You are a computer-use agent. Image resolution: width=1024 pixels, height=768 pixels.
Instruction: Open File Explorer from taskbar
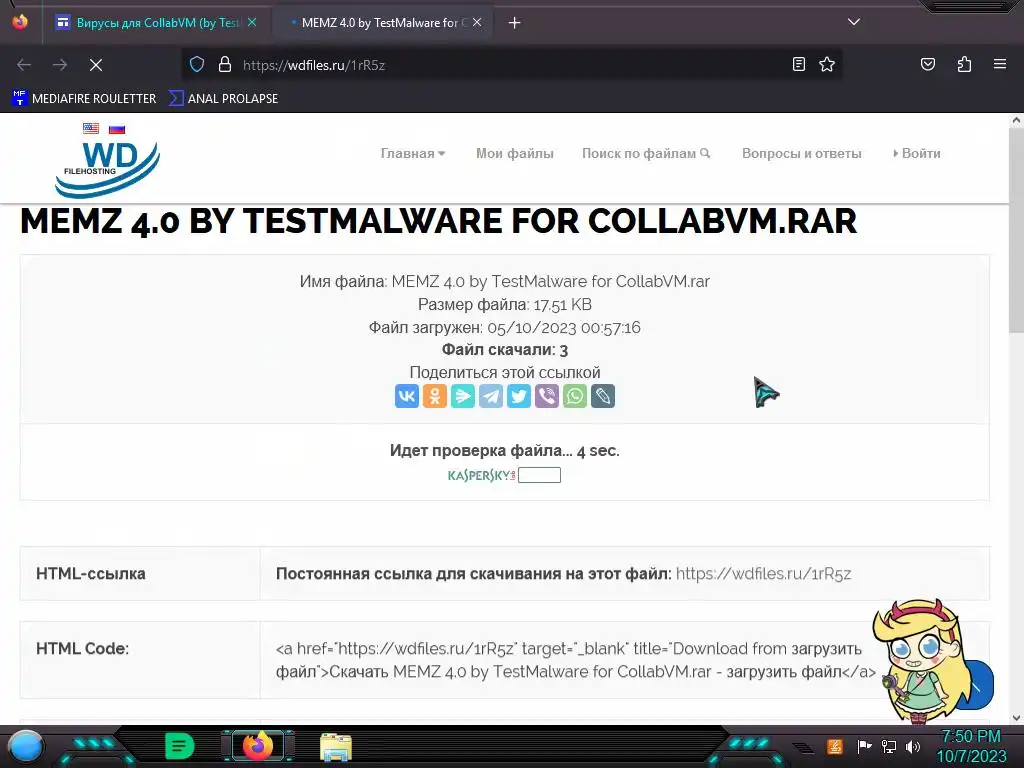pos(336,747)
